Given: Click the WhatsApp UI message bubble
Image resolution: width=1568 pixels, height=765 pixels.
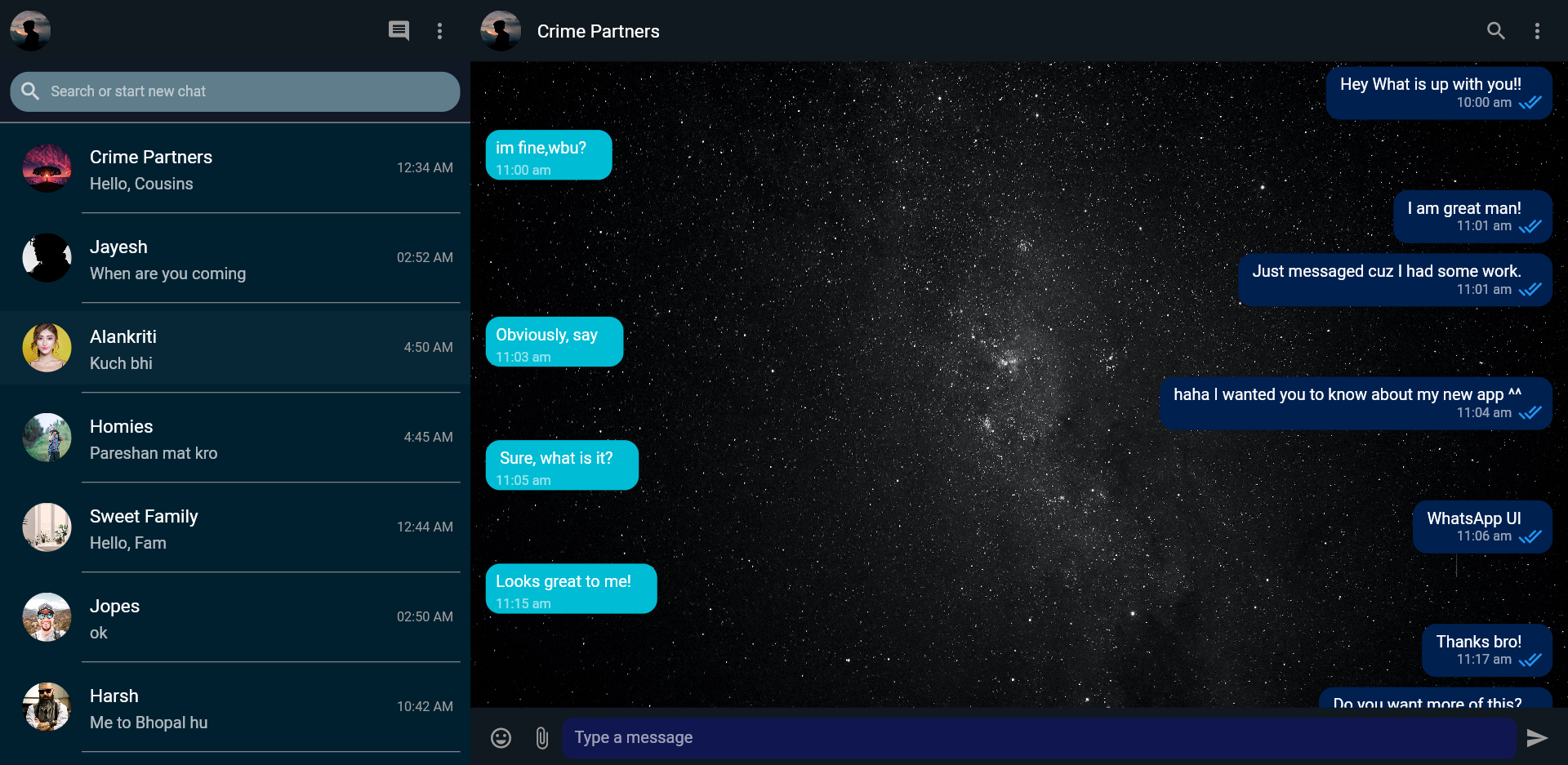Looking at the screenshot, I should pos(1481,527).
